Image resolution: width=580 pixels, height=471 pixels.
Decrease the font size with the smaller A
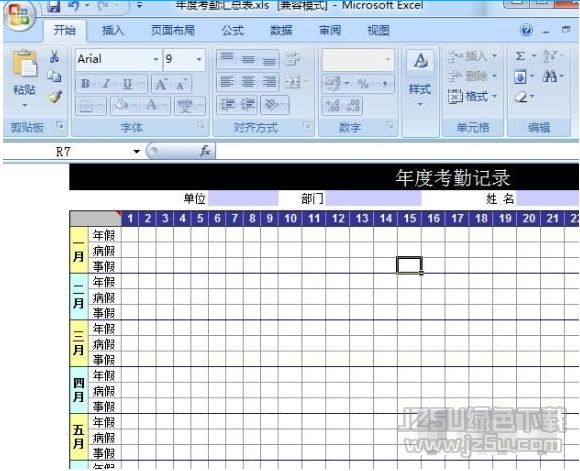(182, 84)
